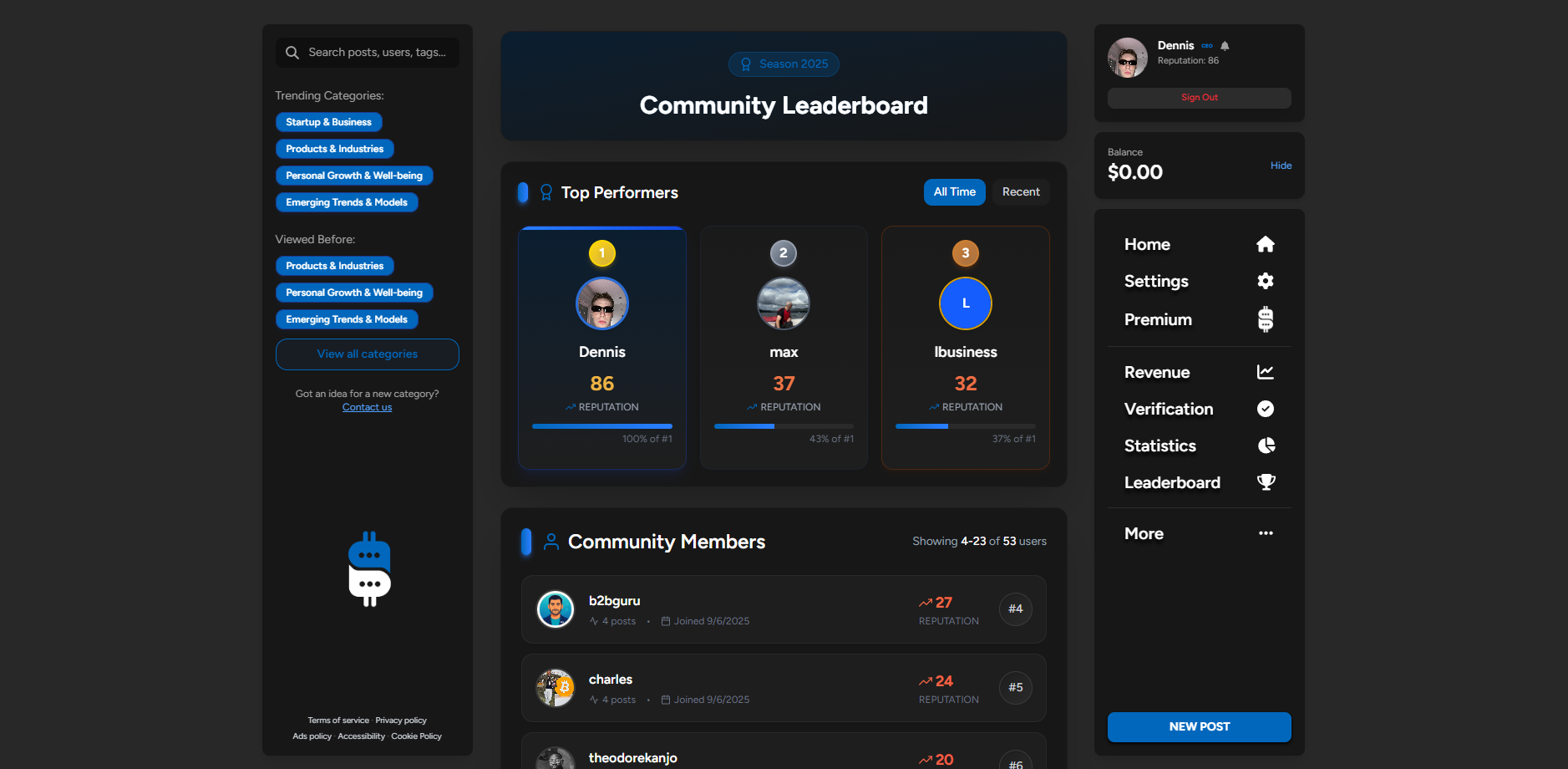Open Terms of service link

pos(338,721)
